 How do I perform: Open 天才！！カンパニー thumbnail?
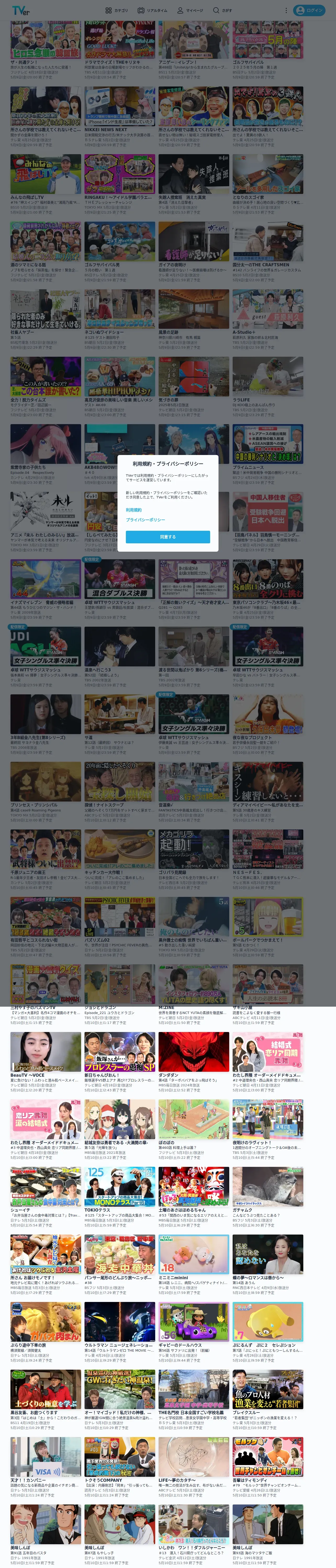click(46, 1457)
